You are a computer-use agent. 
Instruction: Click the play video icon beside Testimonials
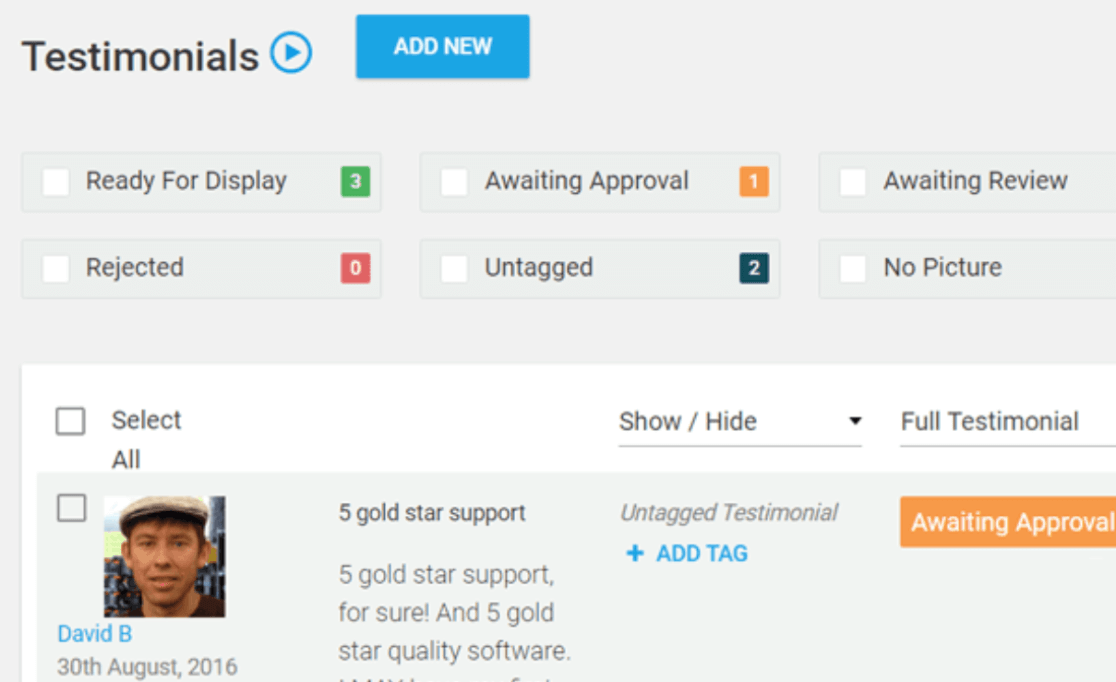(291, 53)
